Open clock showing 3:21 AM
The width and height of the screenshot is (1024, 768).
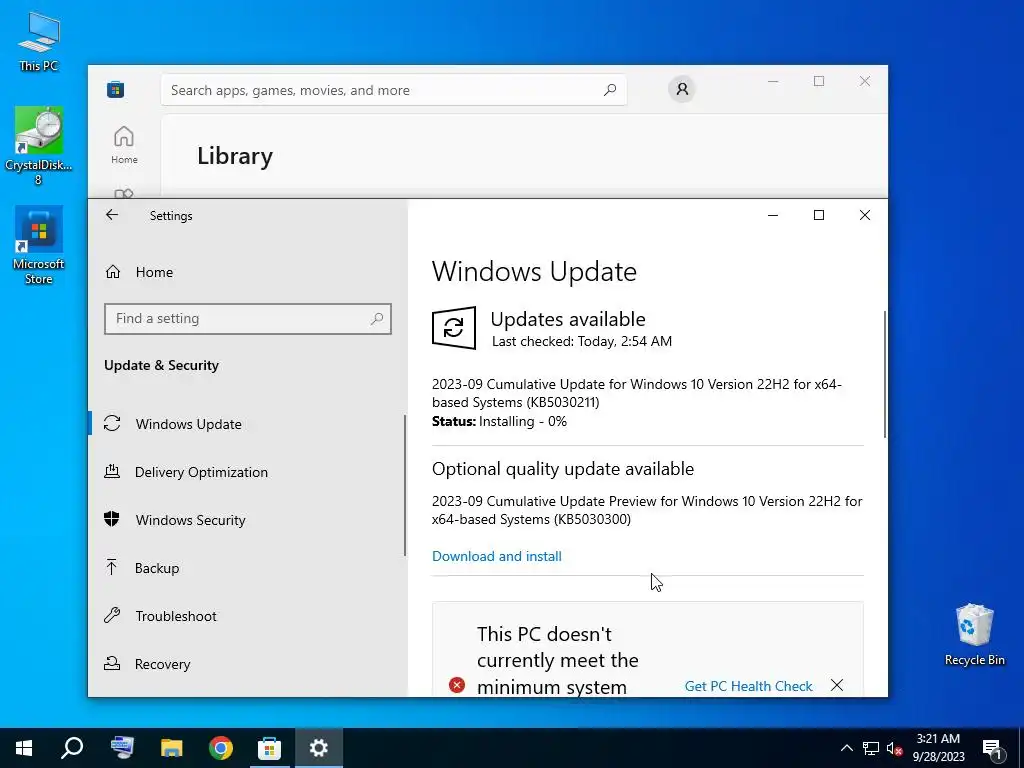[x=938, y=748]
